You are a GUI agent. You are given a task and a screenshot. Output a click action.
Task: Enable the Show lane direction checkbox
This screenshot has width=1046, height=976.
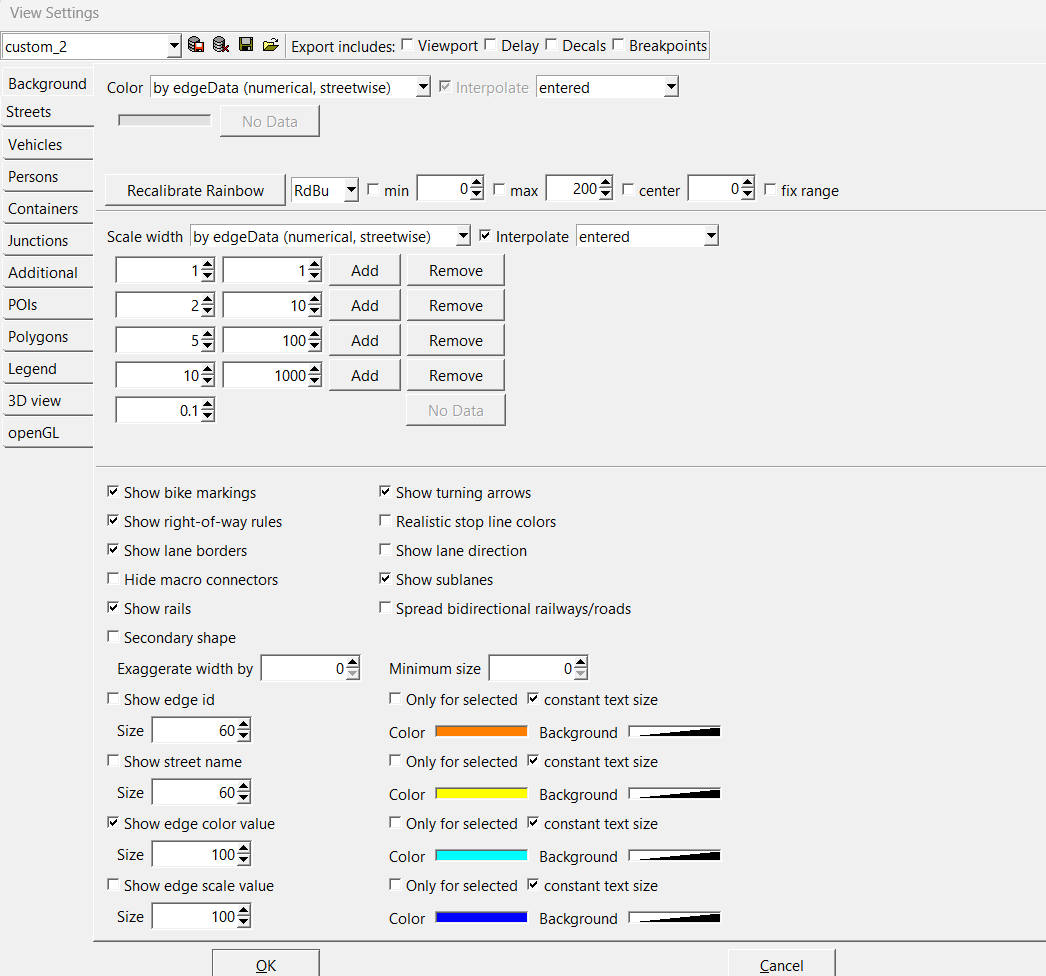click(386, 551)
